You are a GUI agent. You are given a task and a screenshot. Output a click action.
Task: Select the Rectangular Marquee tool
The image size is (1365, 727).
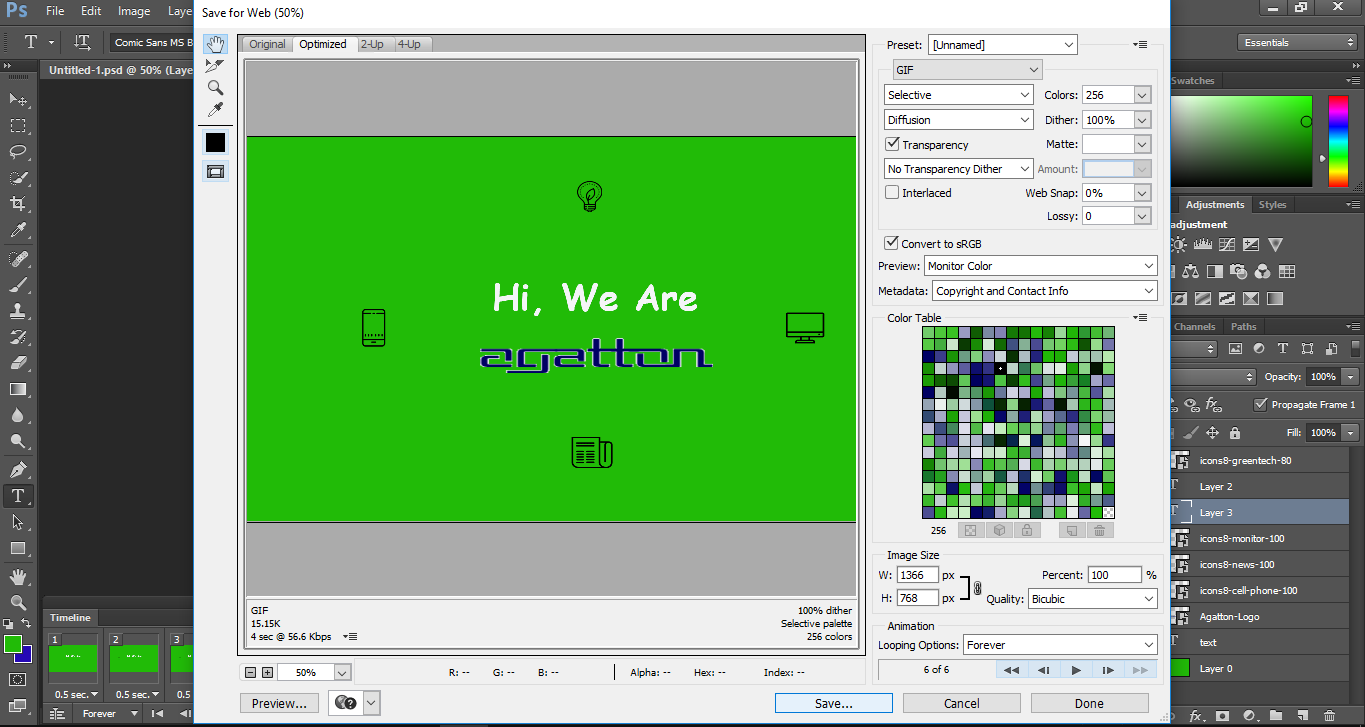(x=18, y=126)
